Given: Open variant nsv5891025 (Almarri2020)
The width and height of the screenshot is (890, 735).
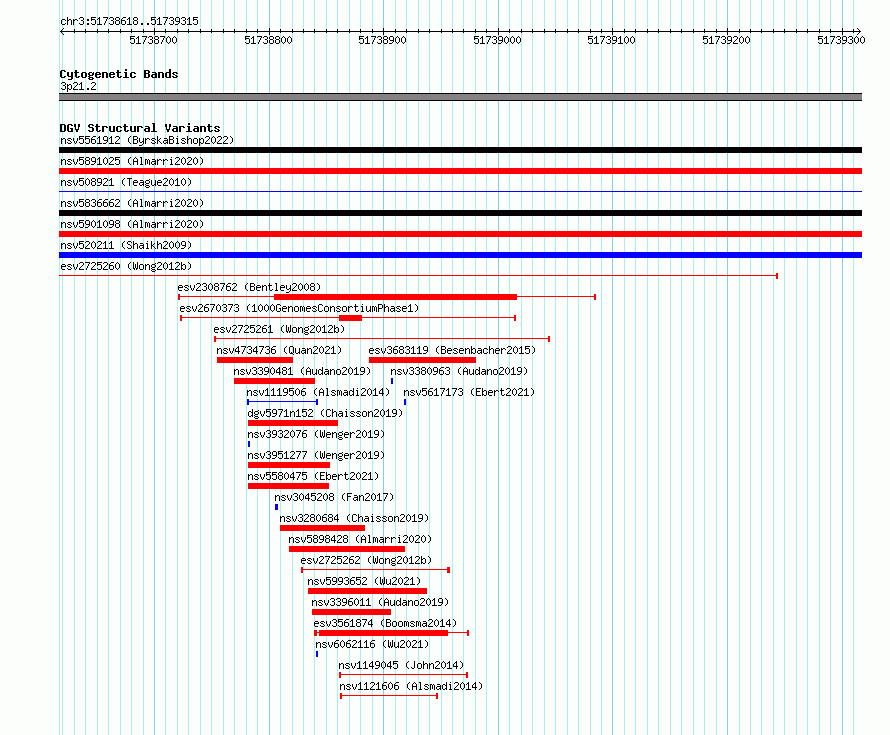Looking at the screenshot, I should click(132, 161).
